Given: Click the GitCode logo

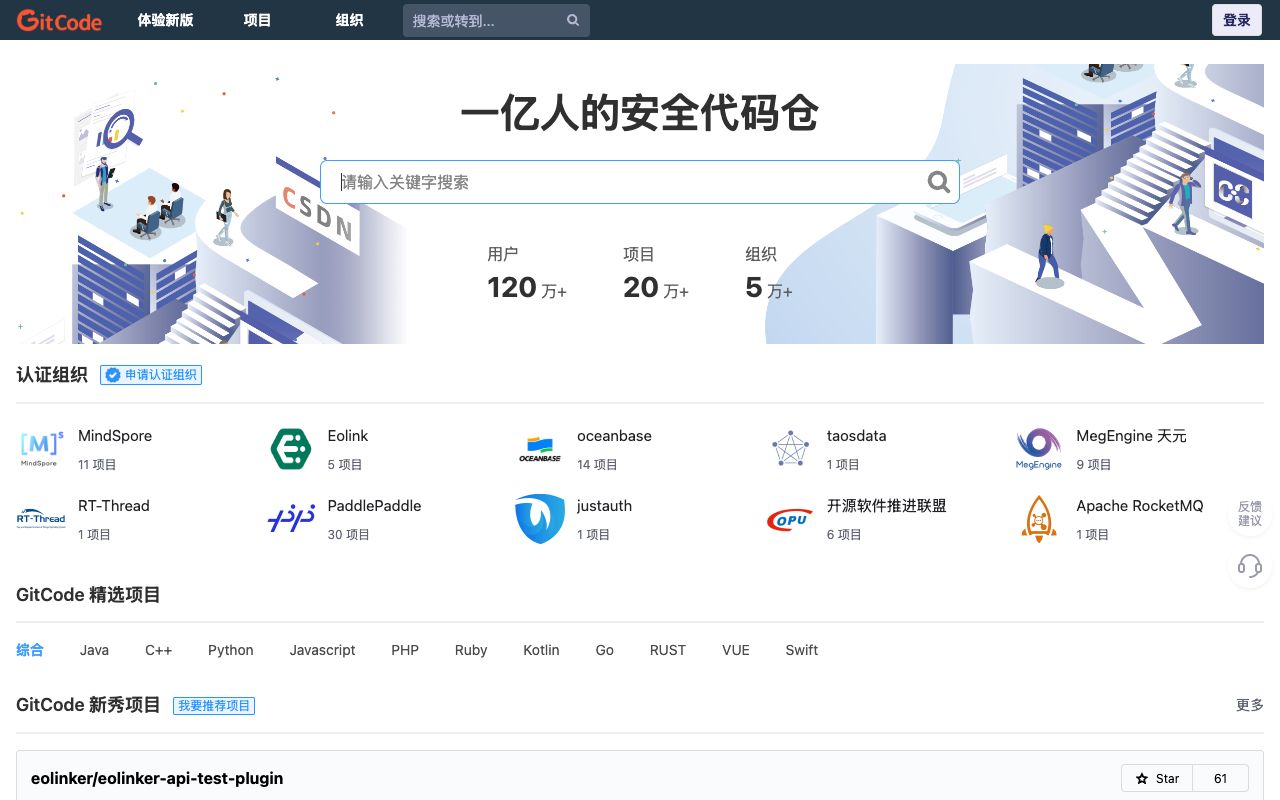Looking at the screenshot, I should pyautogui.click(x=59, y=20).
